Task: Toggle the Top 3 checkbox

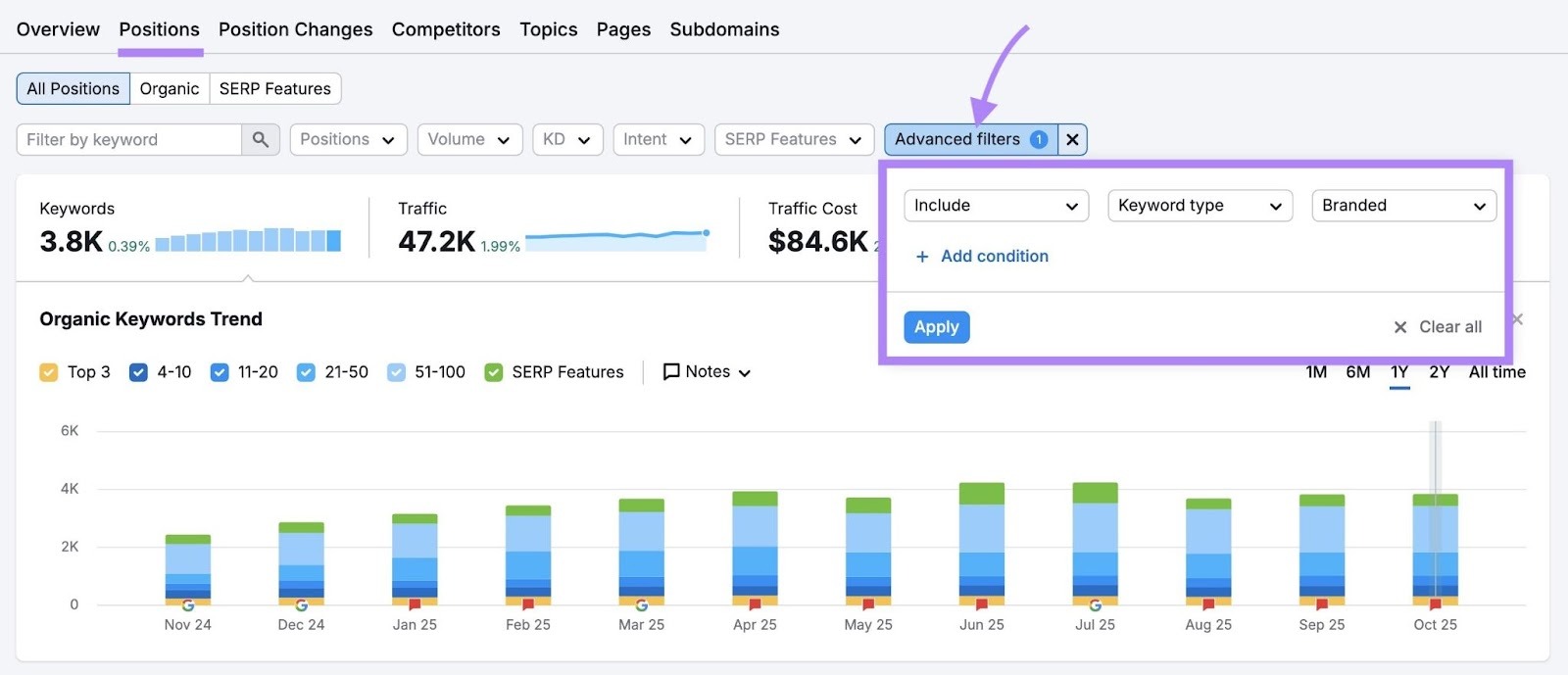Action: (x=49, y=372)
